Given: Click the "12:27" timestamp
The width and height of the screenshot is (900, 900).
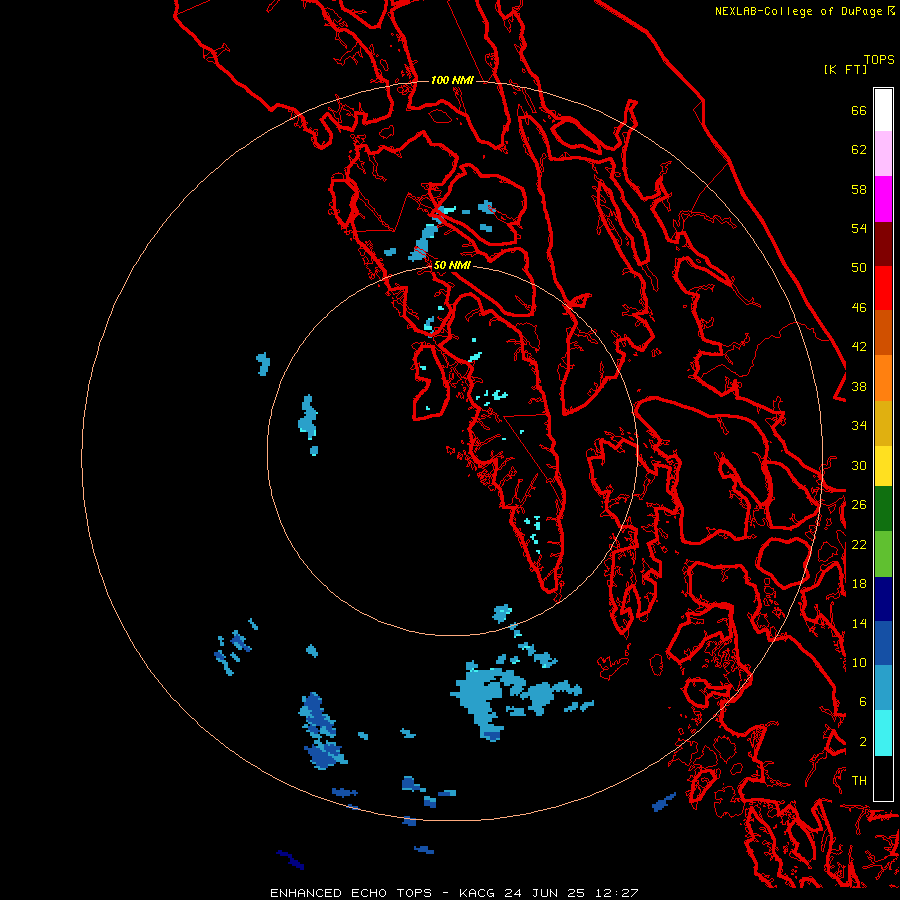Looking at the screenshot, I should pyautogui.click(x=616, y=893).
